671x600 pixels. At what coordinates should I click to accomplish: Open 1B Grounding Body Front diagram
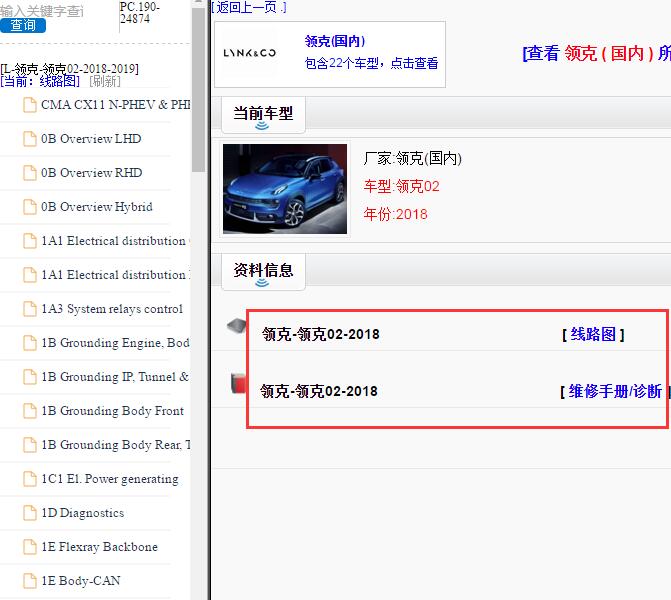(x=113, y=411)
